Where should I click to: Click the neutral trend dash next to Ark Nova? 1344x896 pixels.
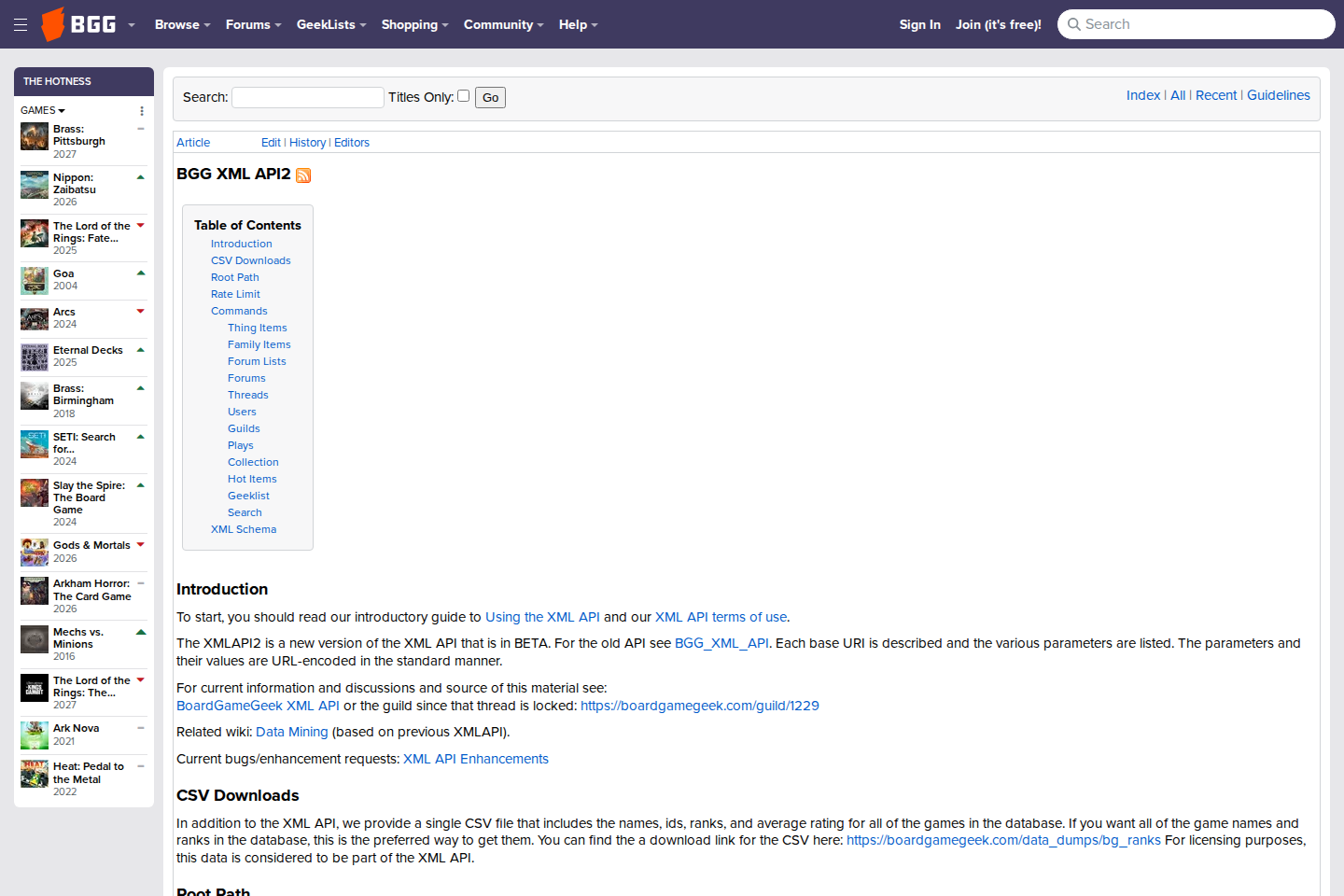tap(141, 728)
